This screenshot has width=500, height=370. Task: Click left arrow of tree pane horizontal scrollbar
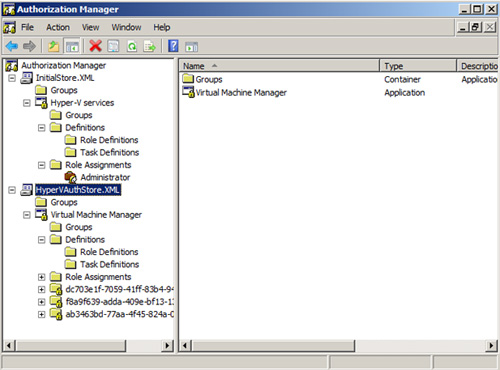click(x=9, y=346)
